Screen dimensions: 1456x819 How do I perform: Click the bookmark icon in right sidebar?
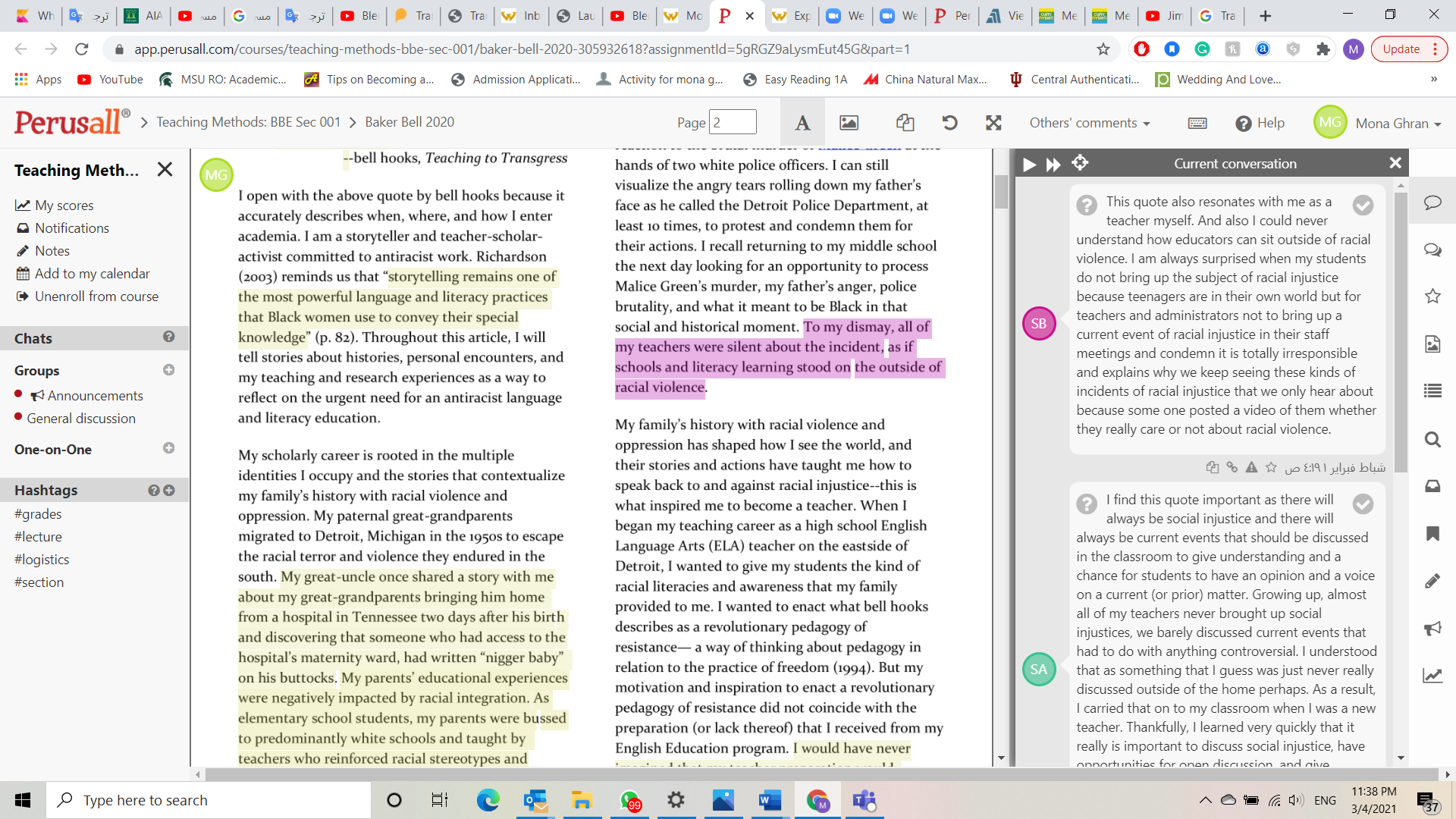click(1432, 533)
